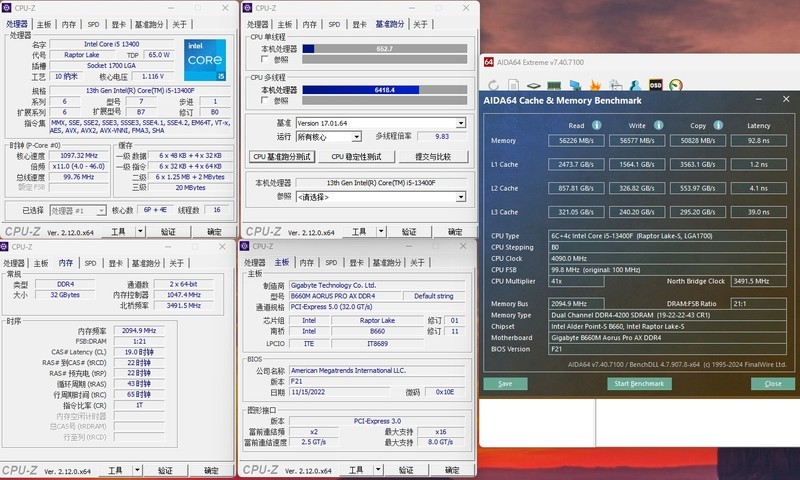Open the 已选择 处理器 #1 dropdown
Image resolution: width=800 pixels, height=480 pixels.
[78, 210]
